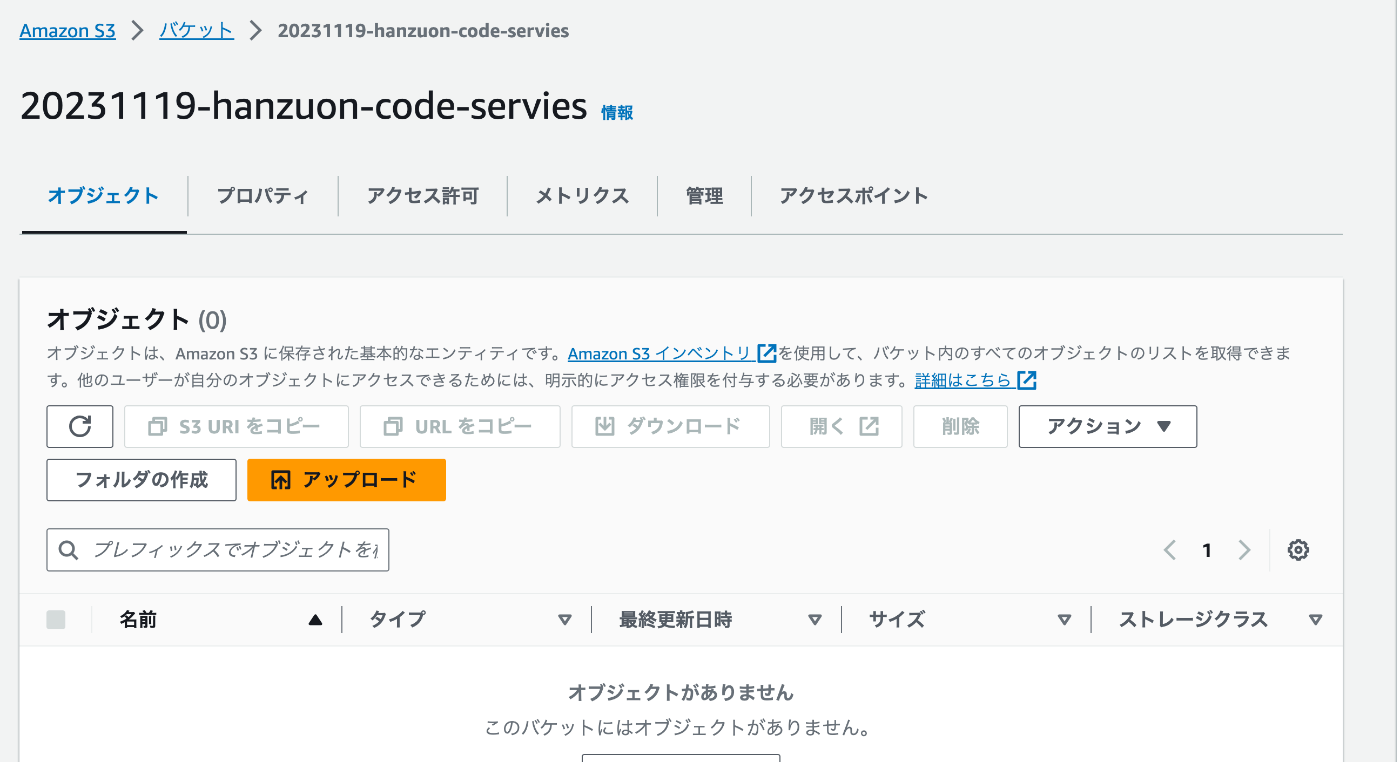
Task: Click the バケット breadcrumb link
Action: click(x=196, y=31)
